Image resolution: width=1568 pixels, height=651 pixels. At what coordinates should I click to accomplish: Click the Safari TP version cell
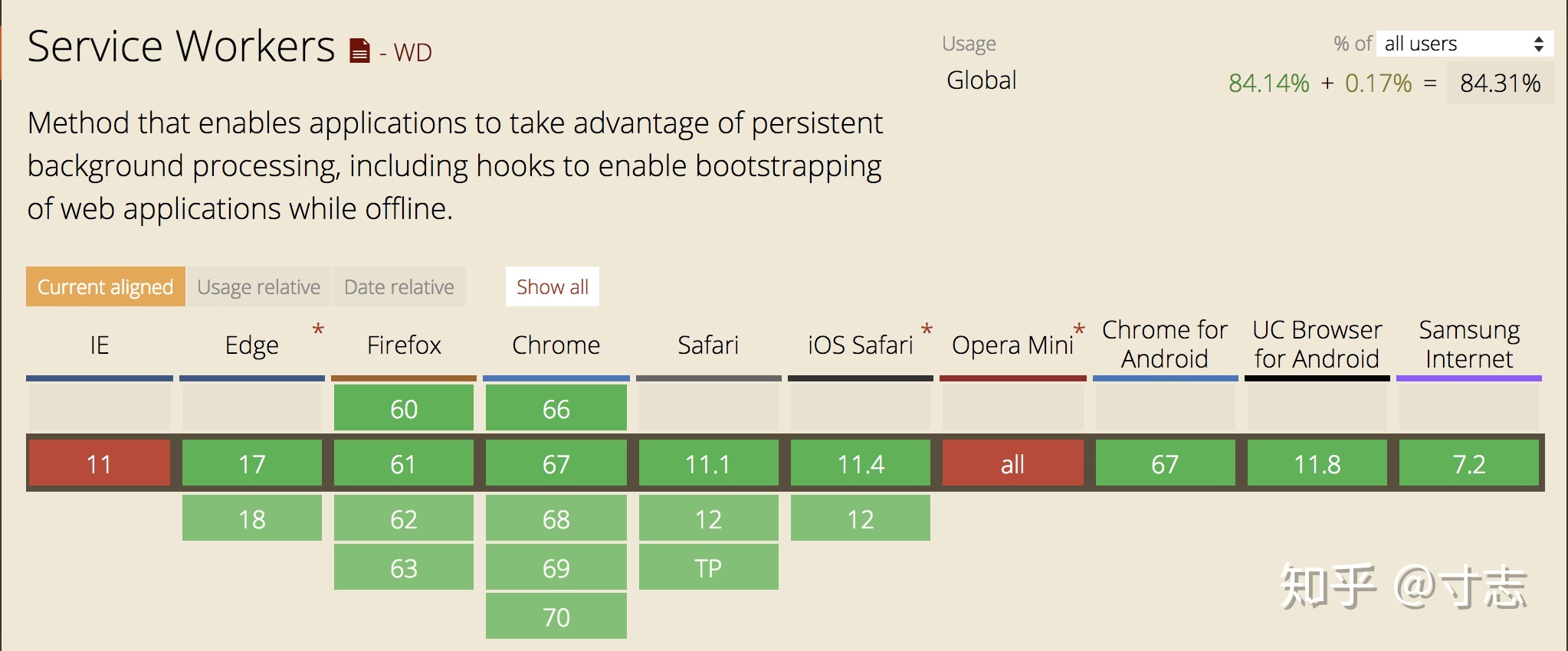pos(709,568)
